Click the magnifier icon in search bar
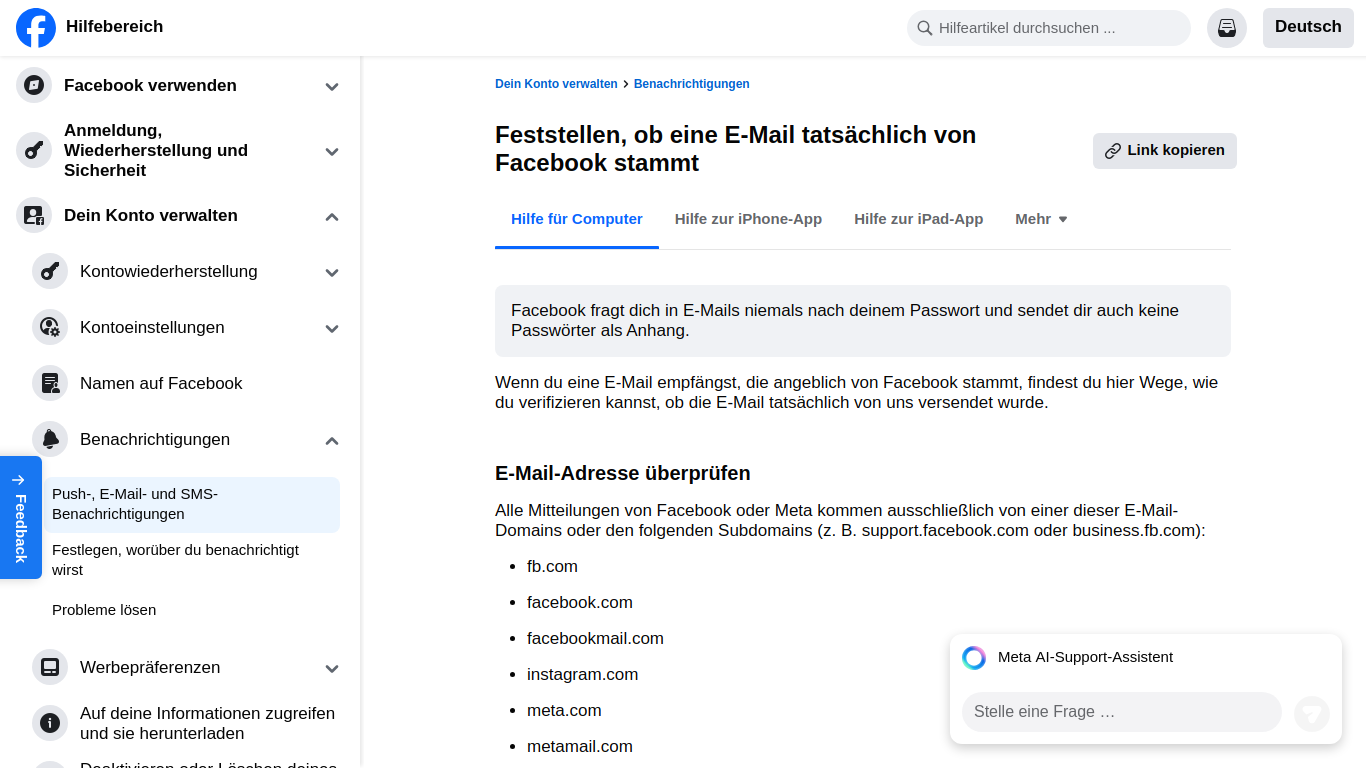This screenshot has width=1366, height=768. pyautogui.click(x=925, y=28)
